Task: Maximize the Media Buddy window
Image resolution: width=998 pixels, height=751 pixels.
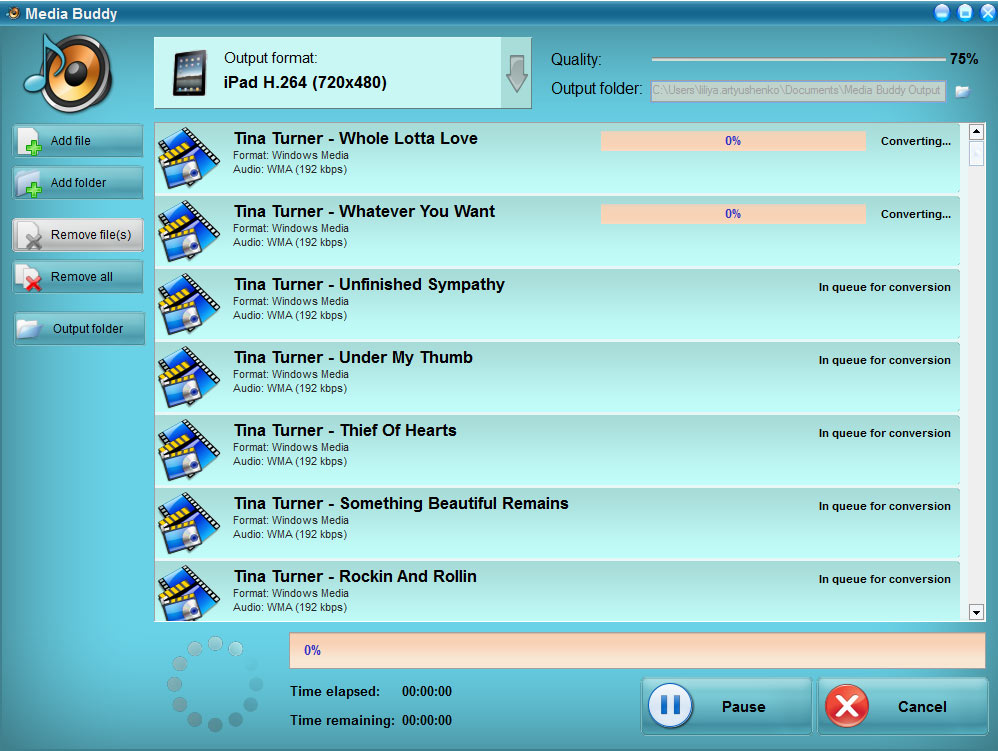Action: point(965,13)
